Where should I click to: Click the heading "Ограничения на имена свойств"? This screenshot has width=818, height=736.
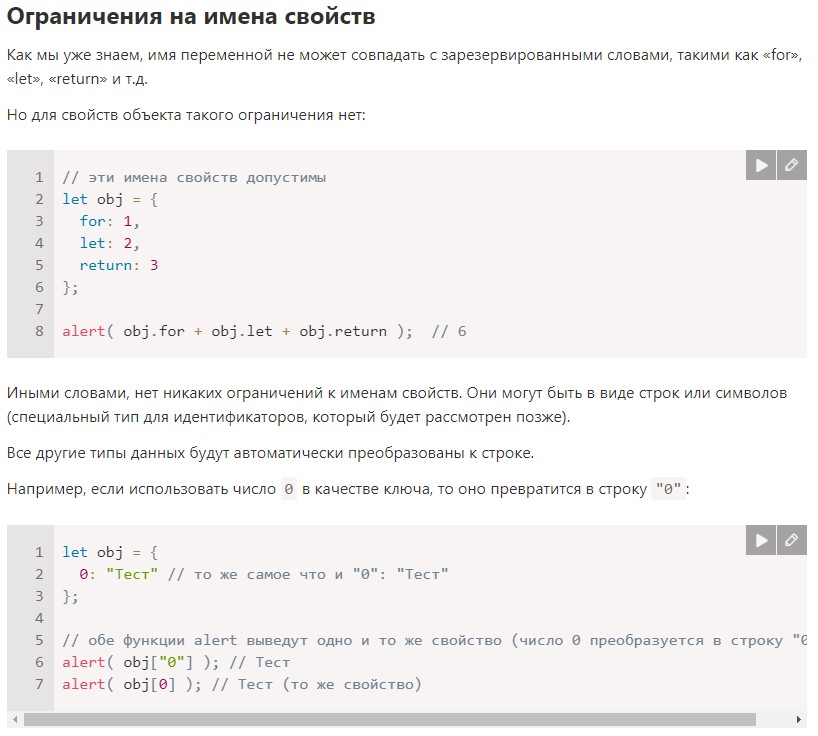(191, 17)
